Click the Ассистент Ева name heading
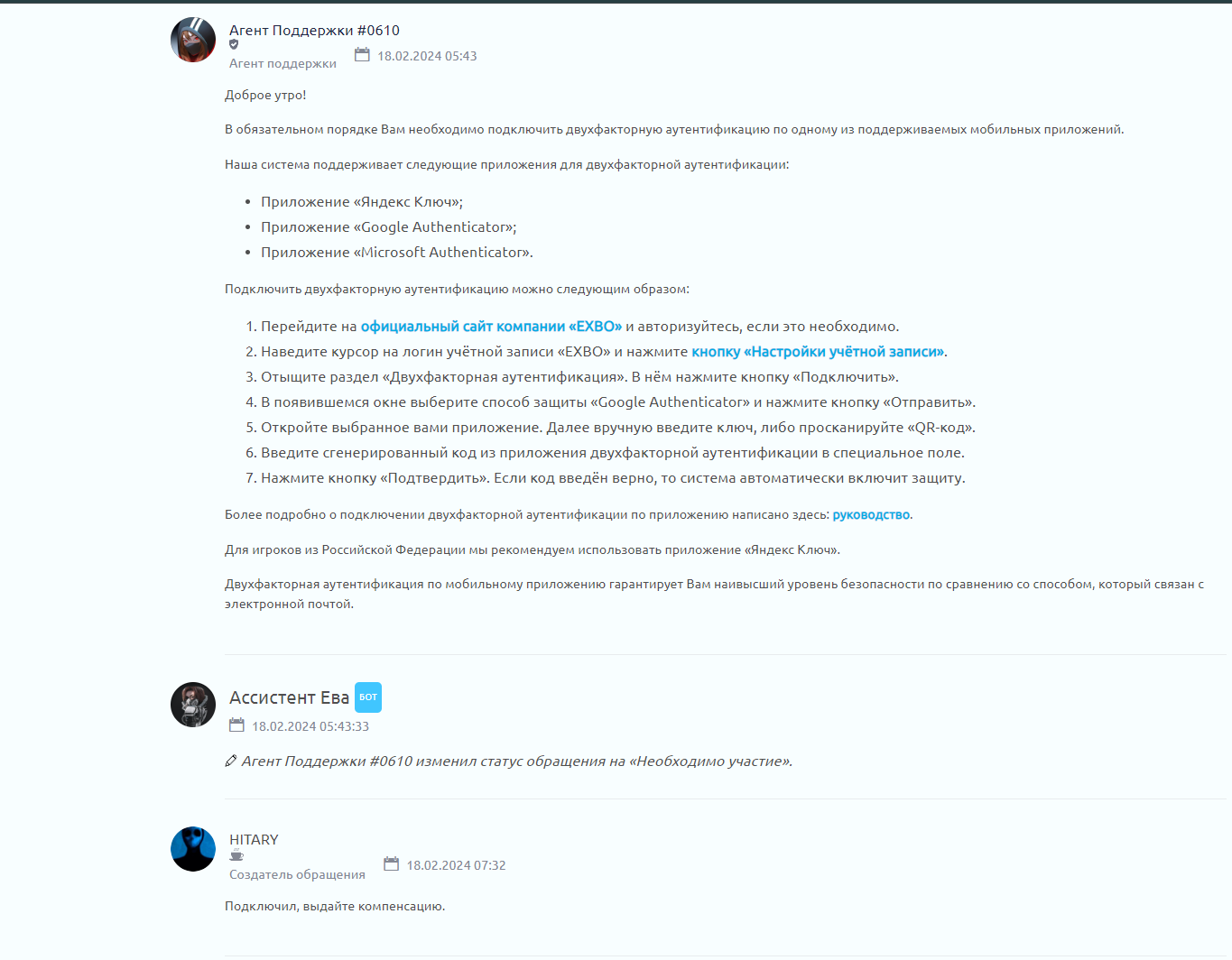The image size is (1232, 960). (289, 697)
